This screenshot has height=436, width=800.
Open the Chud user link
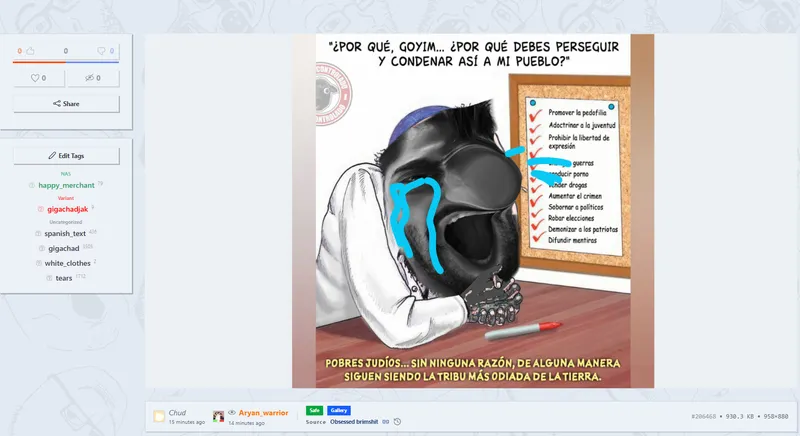coord(177,413)
